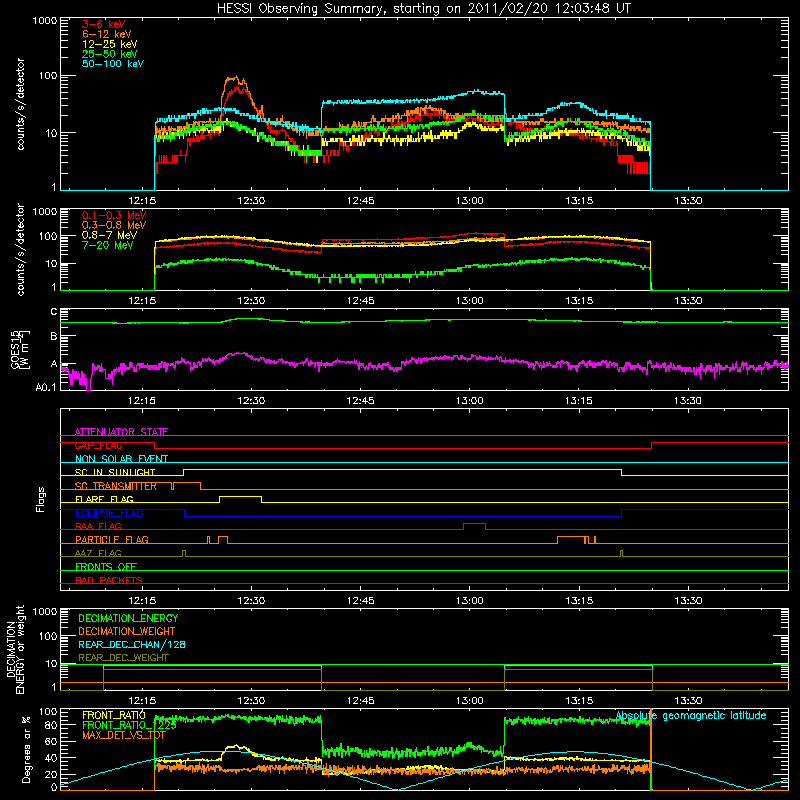800x800 pixels.
Task: Click the REAR_DEC_WEIGHT legend label
Action: pyautogui.click(x=123, y=658)
